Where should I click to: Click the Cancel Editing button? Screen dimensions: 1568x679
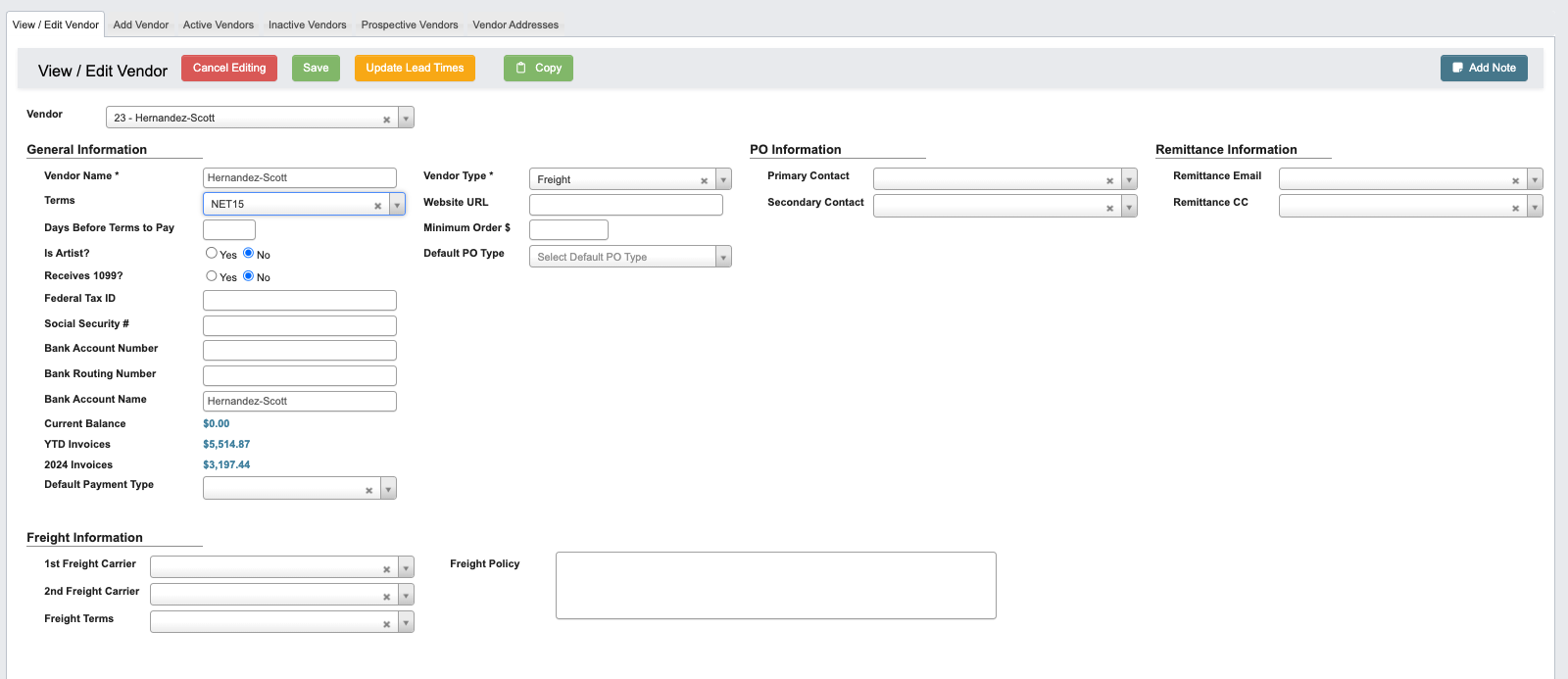coord(229,68)
